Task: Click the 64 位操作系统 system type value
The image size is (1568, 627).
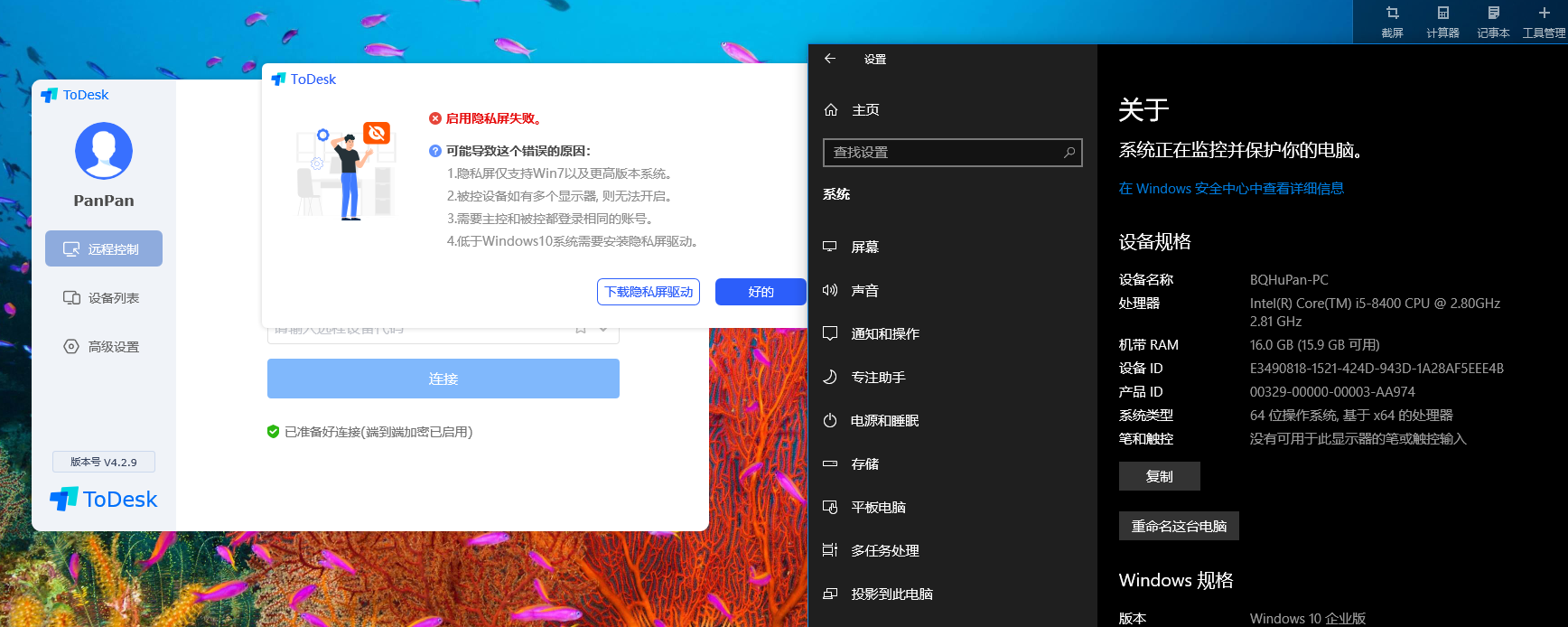Action: tap(1351, 416)
